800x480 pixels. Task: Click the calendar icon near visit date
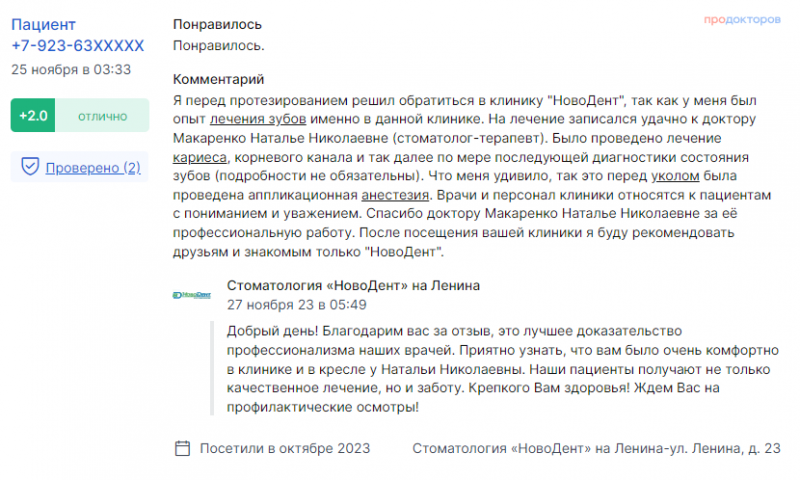coord(183,448)
